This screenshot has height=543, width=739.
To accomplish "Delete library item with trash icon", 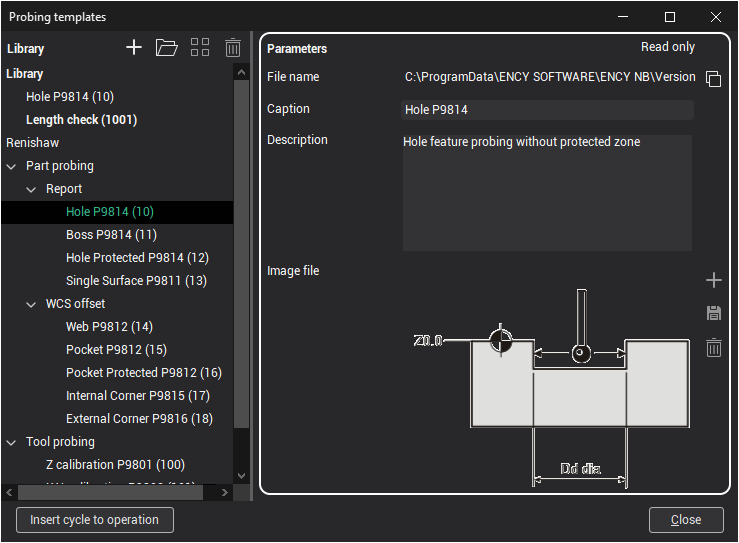I will tap(232, 48).
